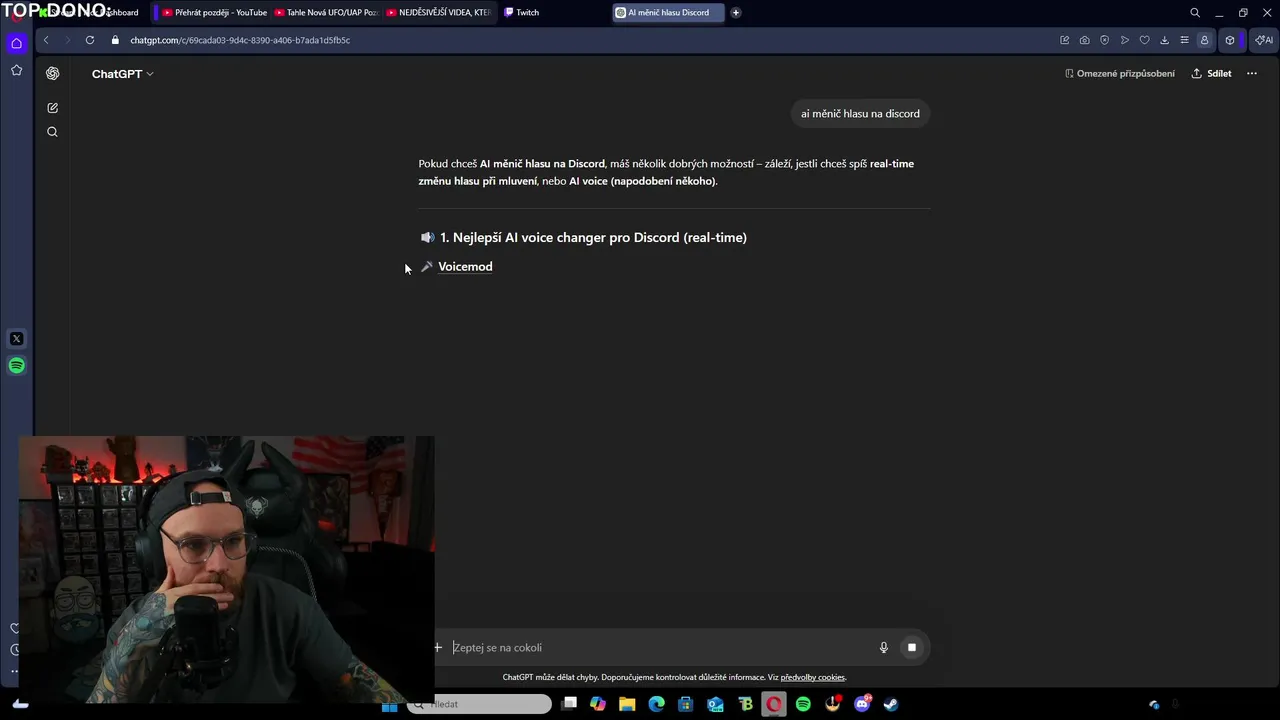Click the user message ai měnič hlasu na discord

[x=860, y=113]
